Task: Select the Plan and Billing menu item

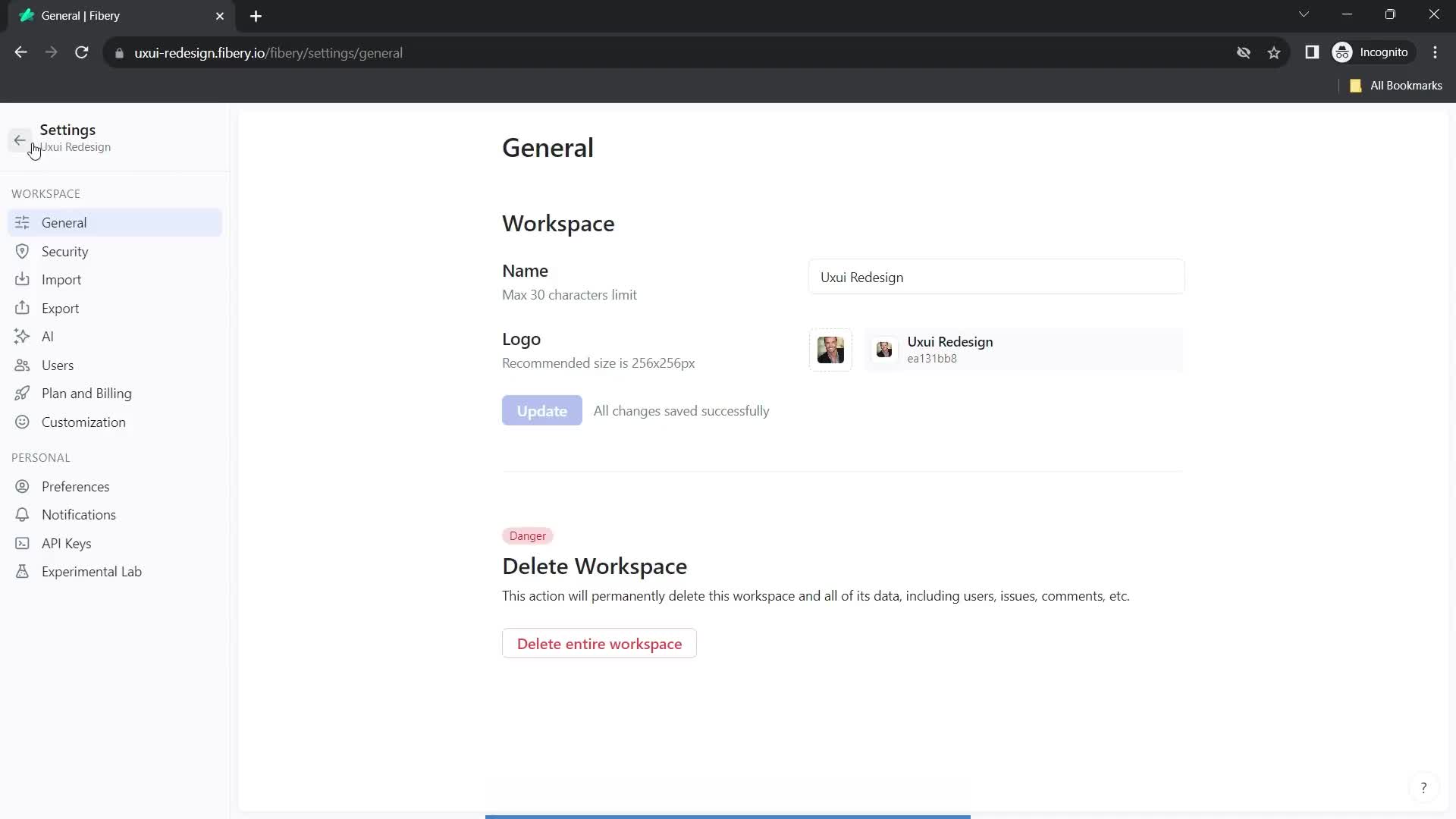Action: [x=86, y=392]
